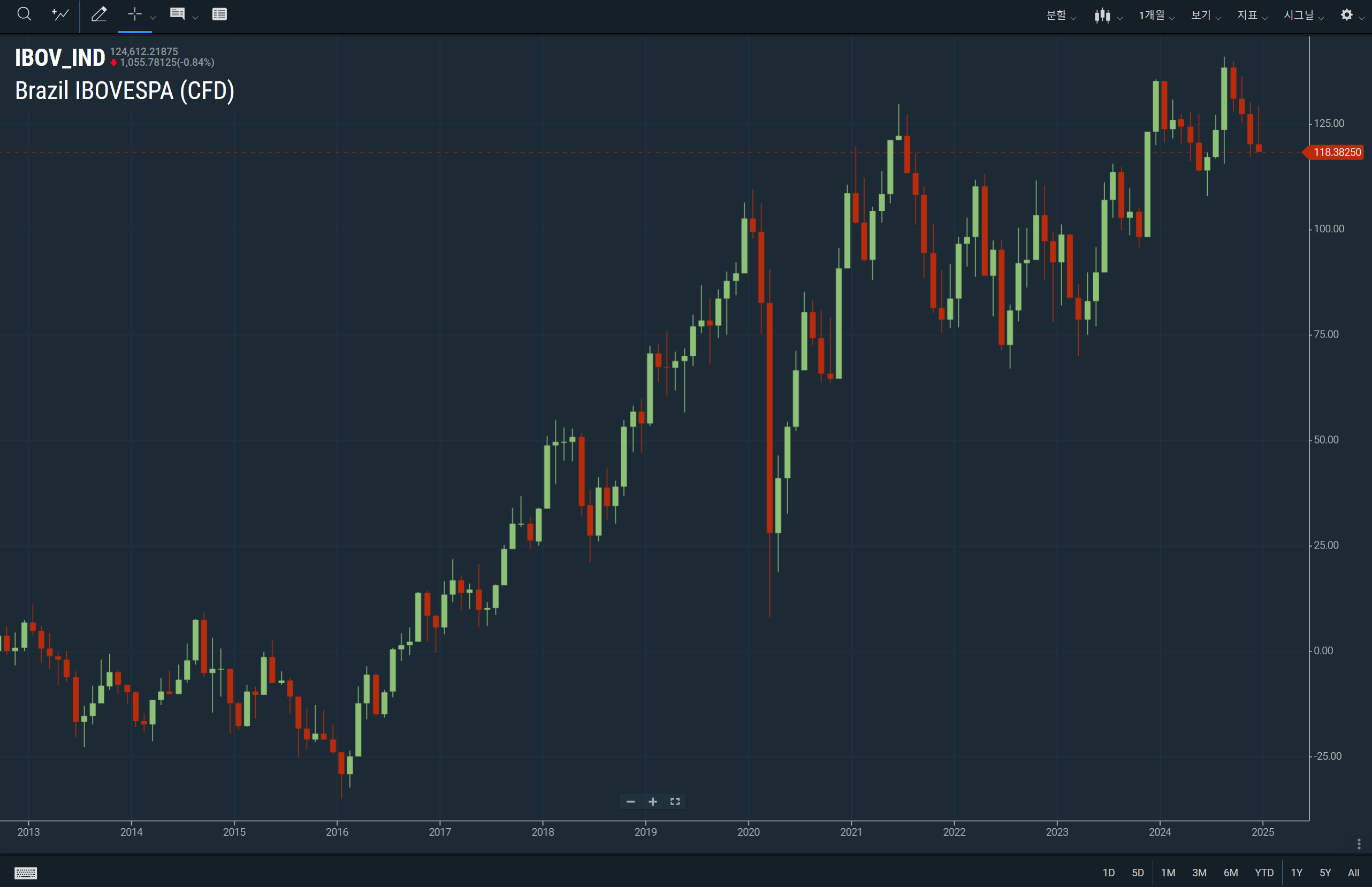Viewport: 1372px width, 887px height.
Task: Open the symbol search magnifier
Action: 24,14
